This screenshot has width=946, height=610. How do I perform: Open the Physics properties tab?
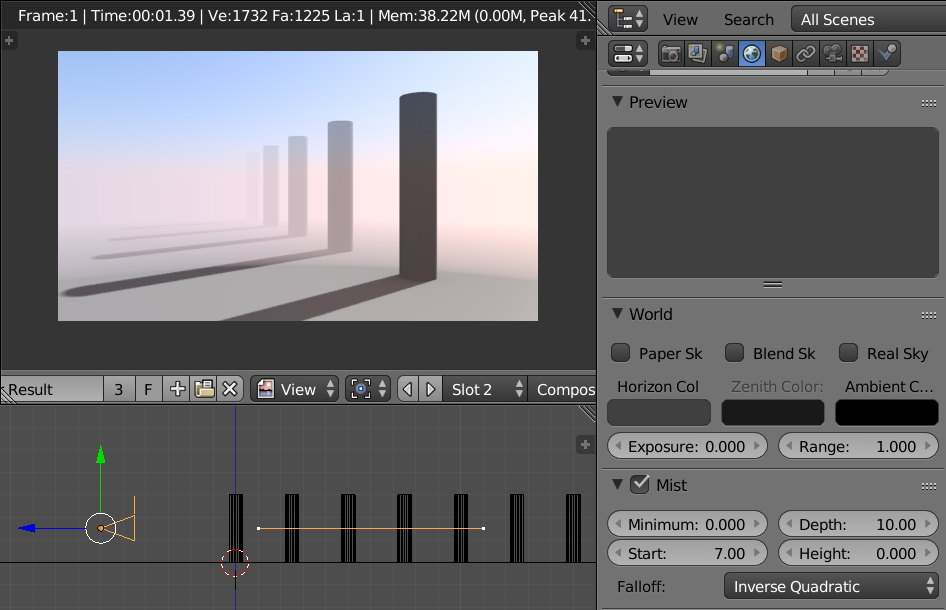click(x=887, y=53)
